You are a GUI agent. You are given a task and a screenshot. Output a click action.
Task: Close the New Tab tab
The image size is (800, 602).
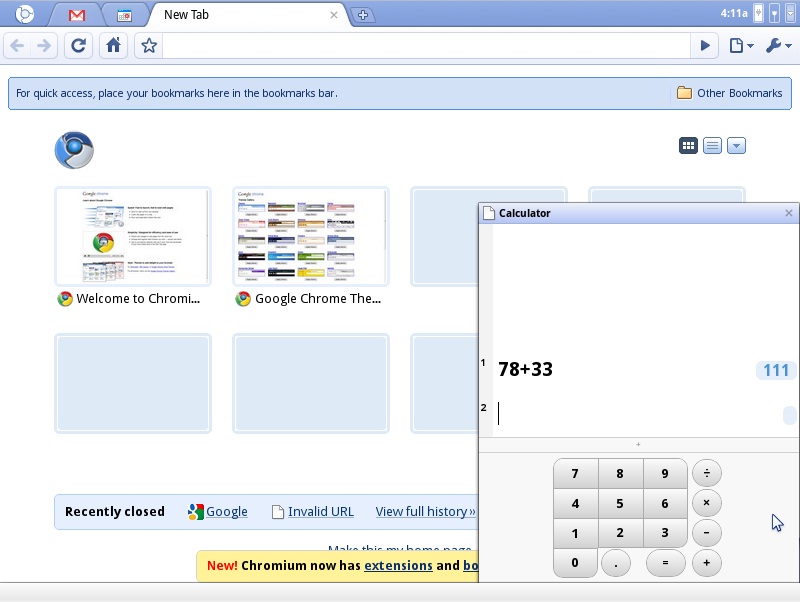334,15
